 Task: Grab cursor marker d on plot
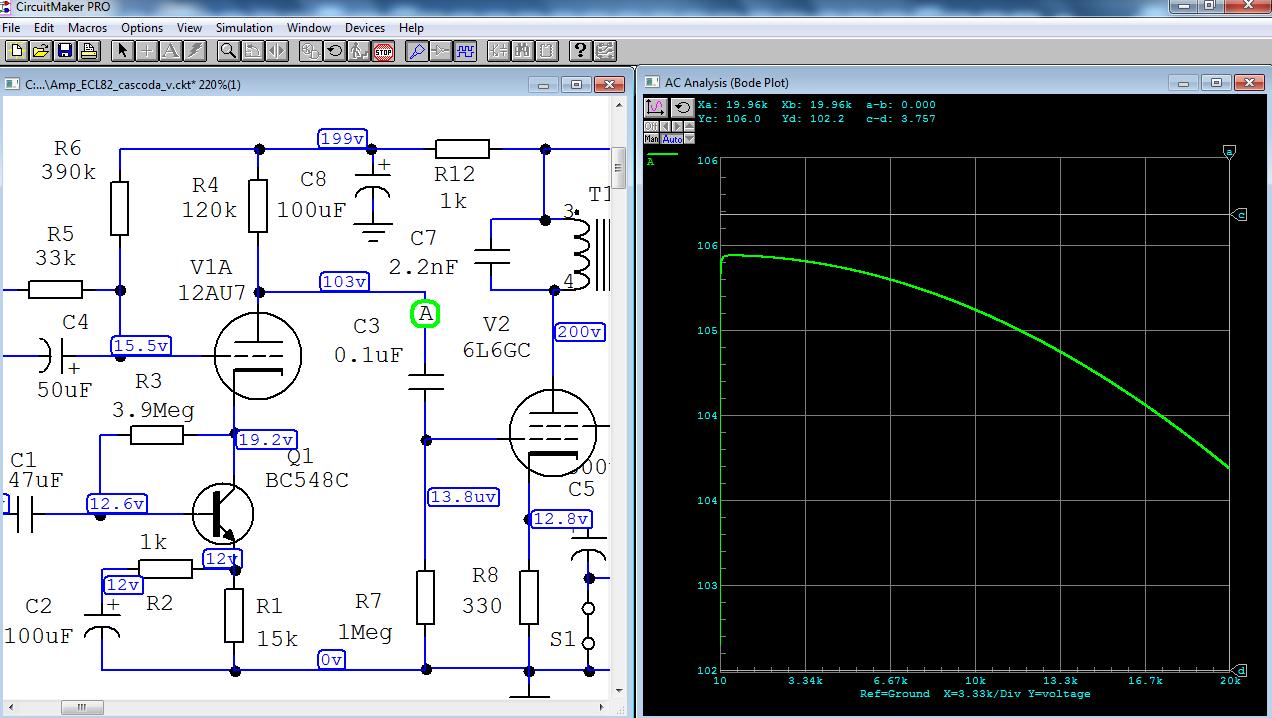tap(1241, 670)
